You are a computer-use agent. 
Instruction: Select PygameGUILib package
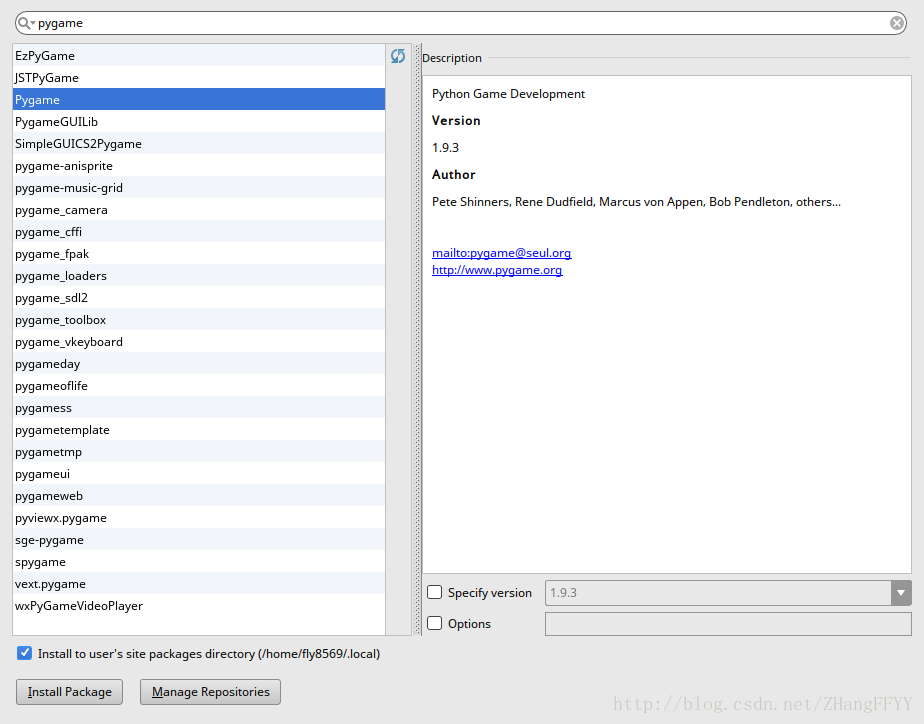(199, 121)
